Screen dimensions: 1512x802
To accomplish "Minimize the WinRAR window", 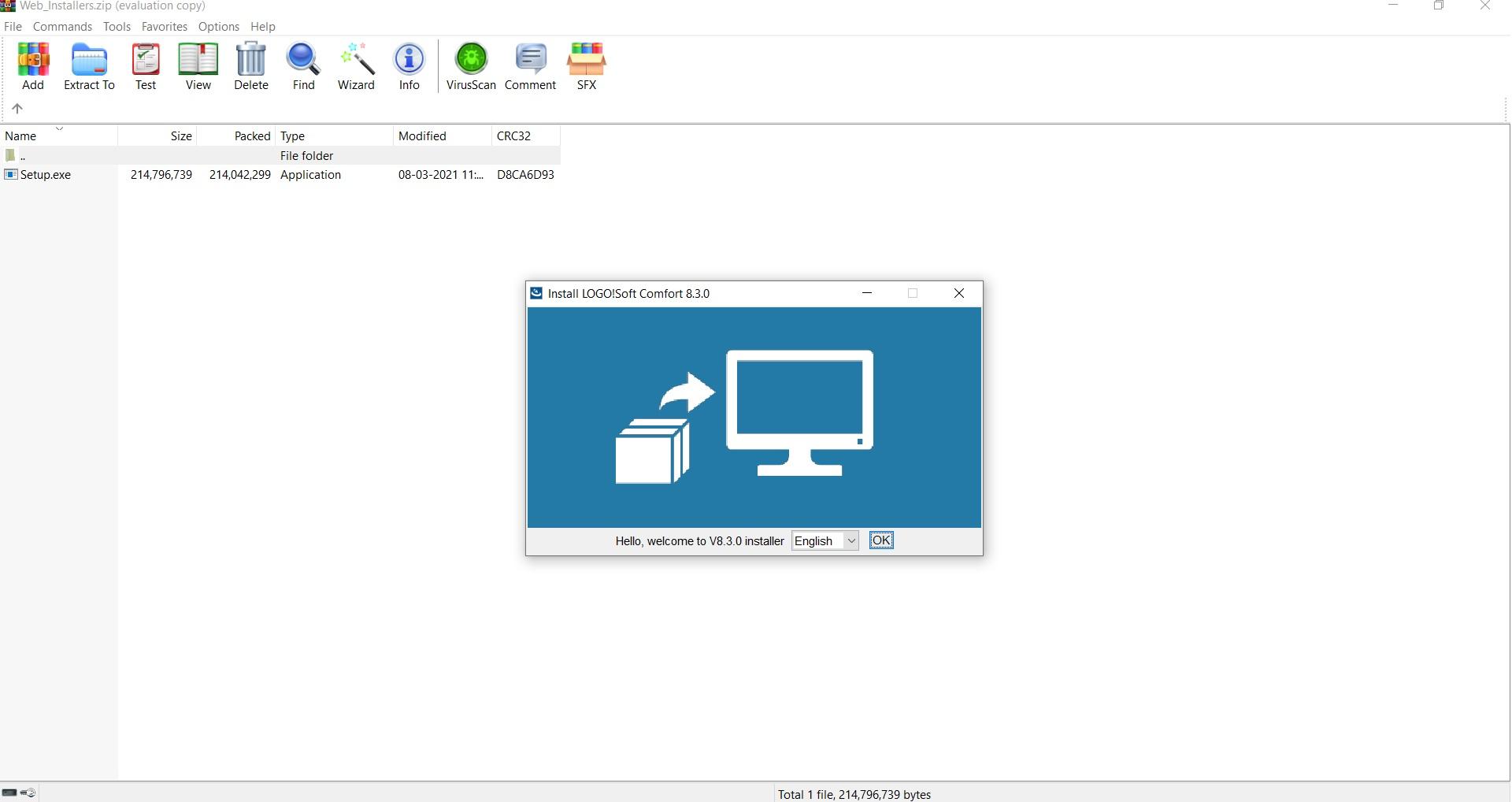I will tap(1393, 6).
